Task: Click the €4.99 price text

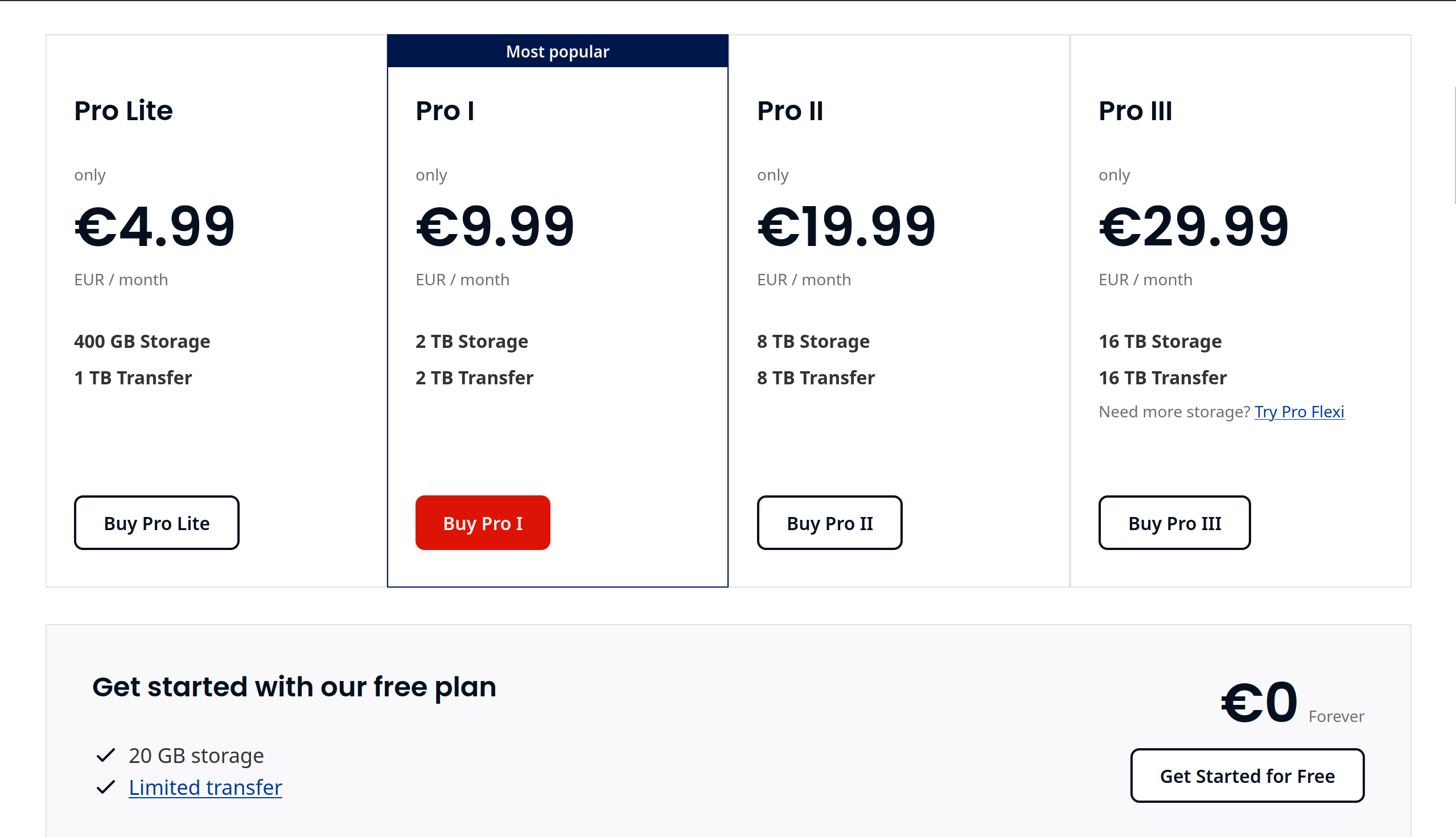Action: (155, 226)
